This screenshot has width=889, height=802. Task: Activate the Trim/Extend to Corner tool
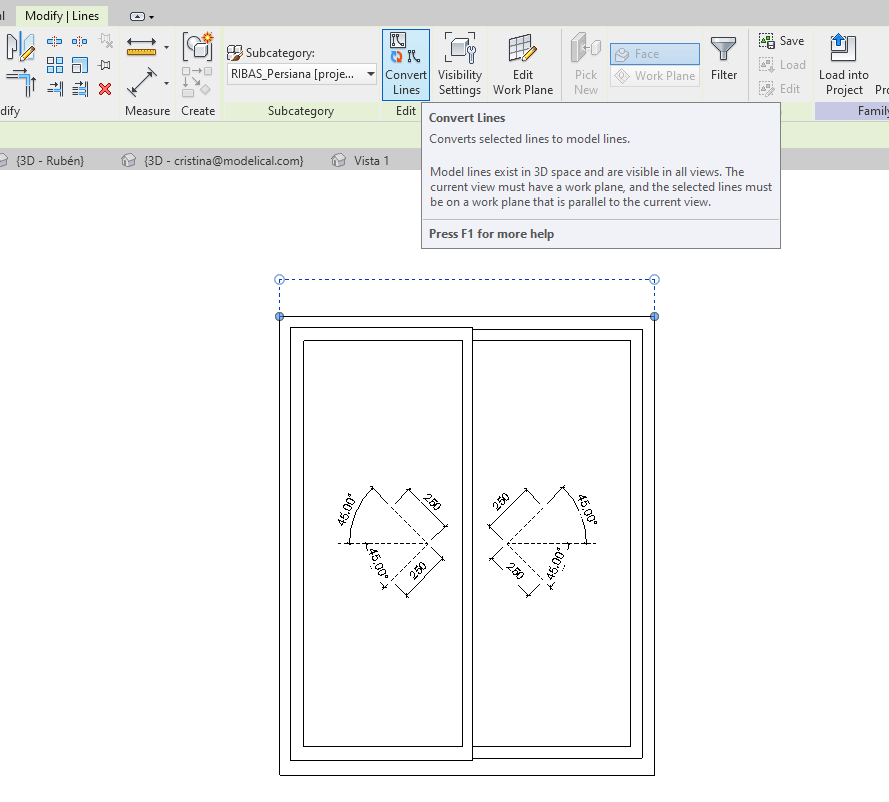point(22,82)
